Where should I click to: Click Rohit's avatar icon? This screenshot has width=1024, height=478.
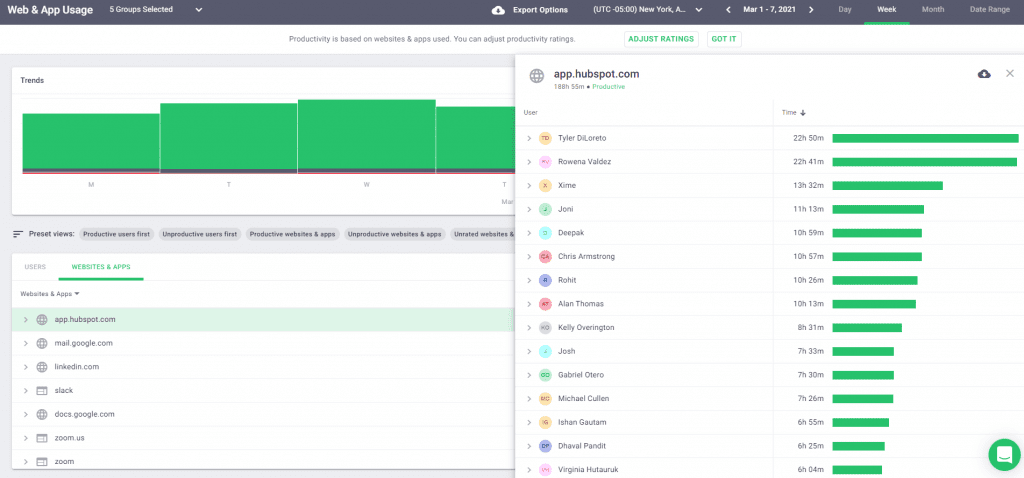[545, 280]
